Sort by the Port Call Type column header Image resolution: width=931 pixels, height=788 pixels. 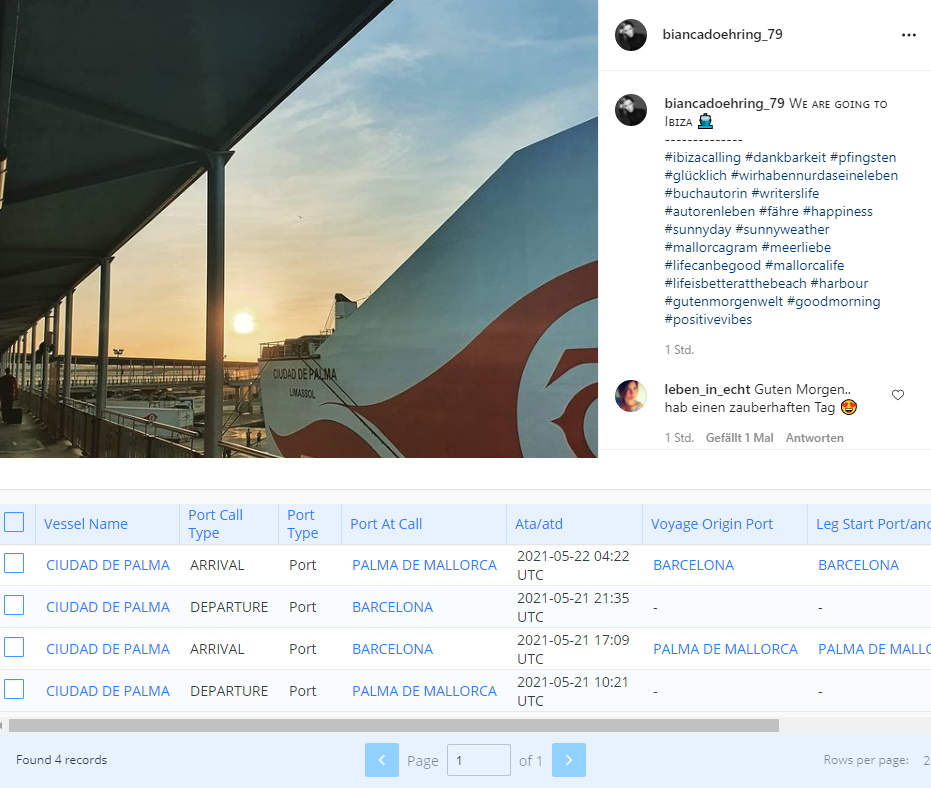216,524
